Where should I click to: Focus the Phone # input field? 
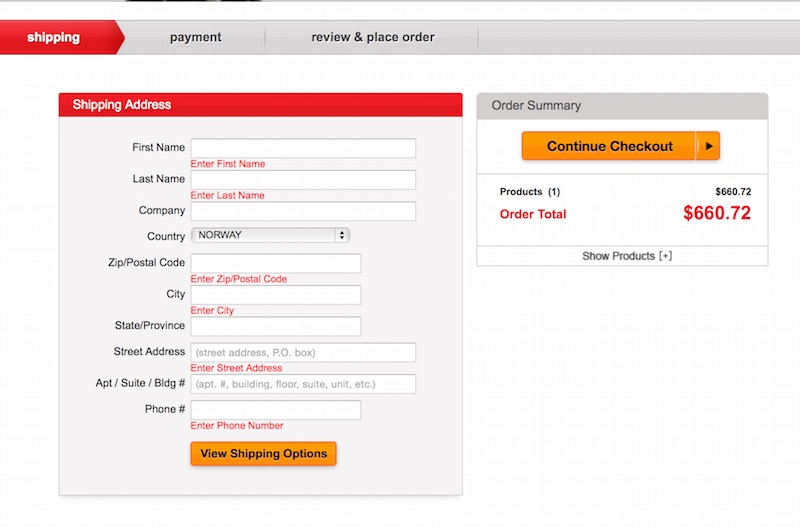276,410
